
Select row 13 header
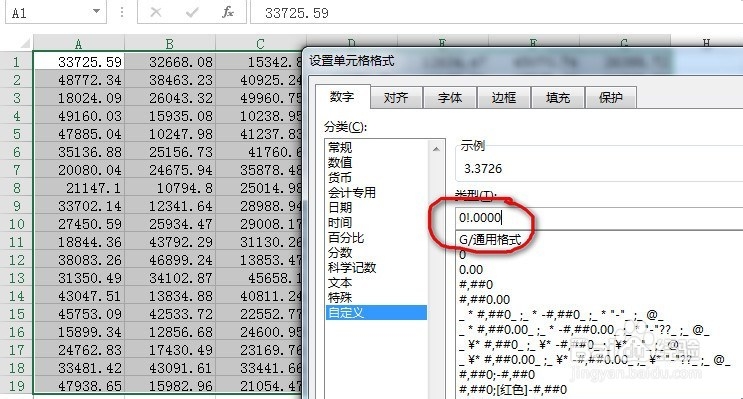tap(16, 278)
